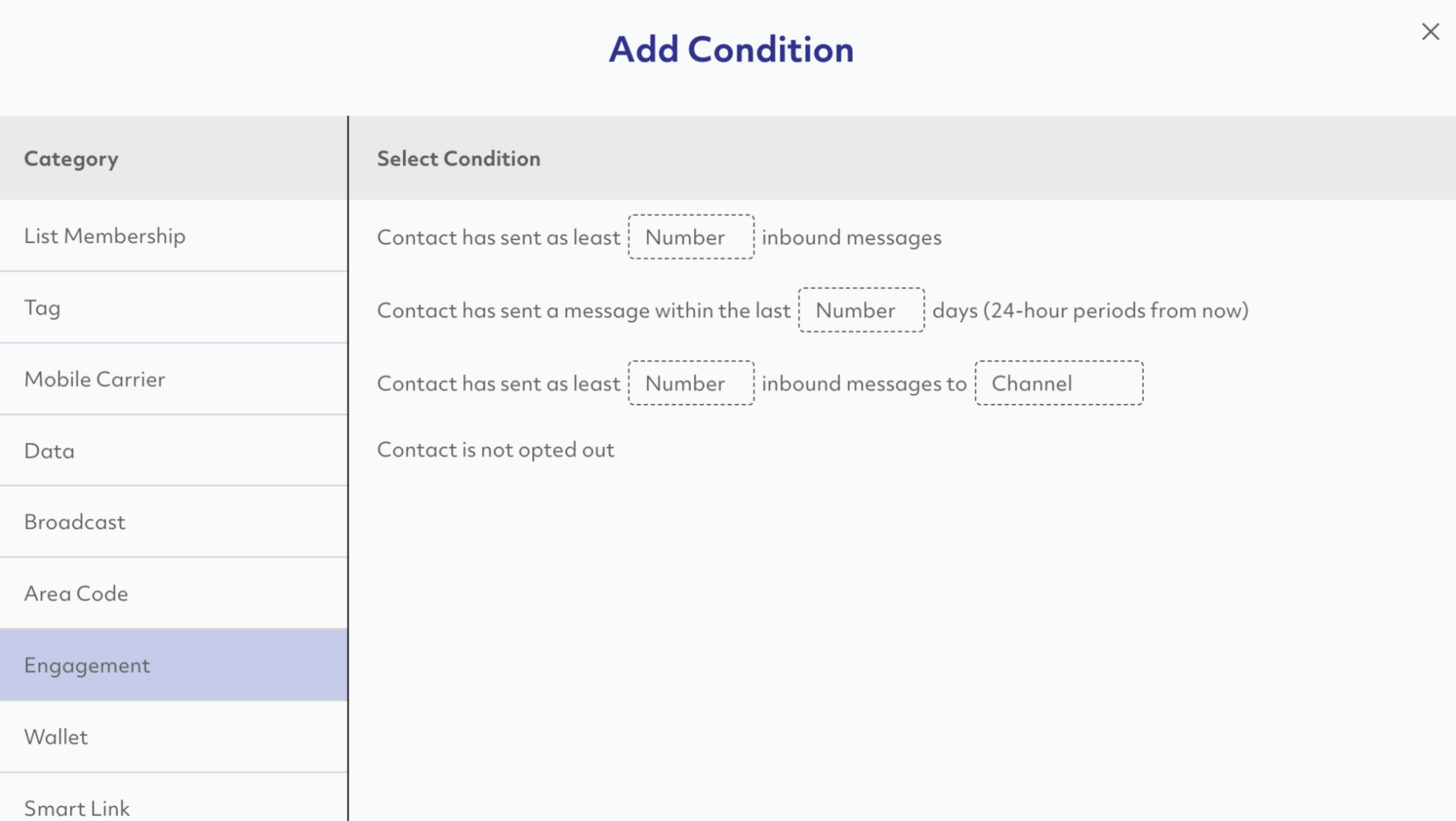
Task: Select 'Contact is not opted out' condition
Action: [x=495, y=450]
